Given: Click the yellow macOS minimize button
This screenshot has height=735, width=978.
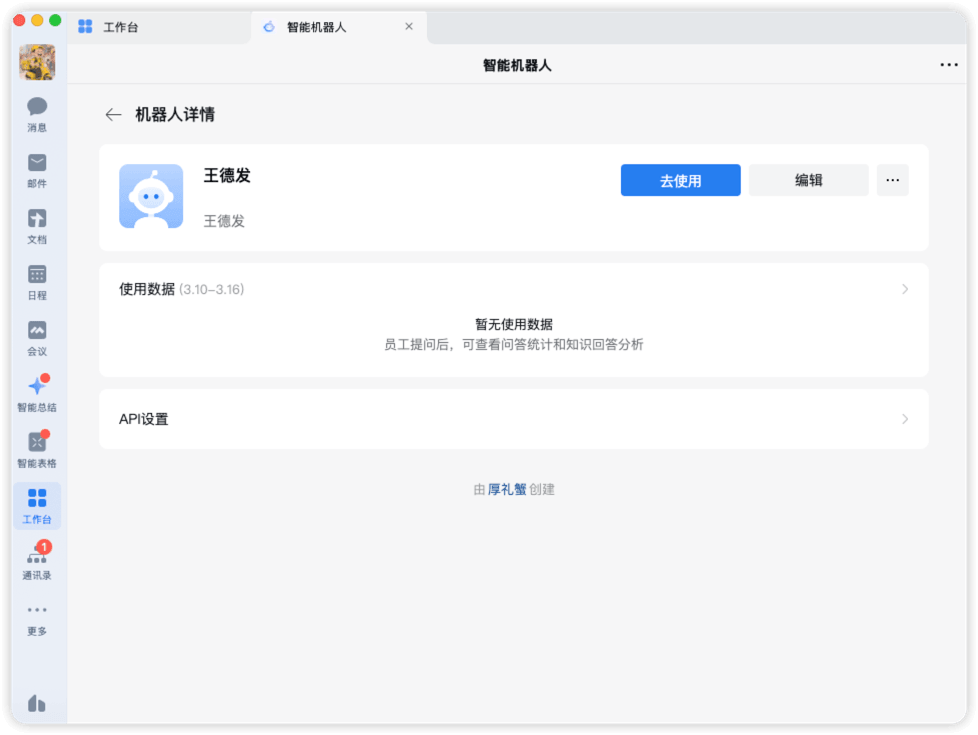Looking at the screenshot, I should 37,21.
